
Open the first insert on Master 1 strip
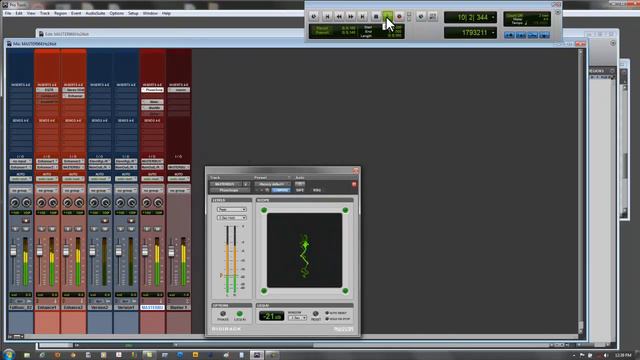(178, 90)
